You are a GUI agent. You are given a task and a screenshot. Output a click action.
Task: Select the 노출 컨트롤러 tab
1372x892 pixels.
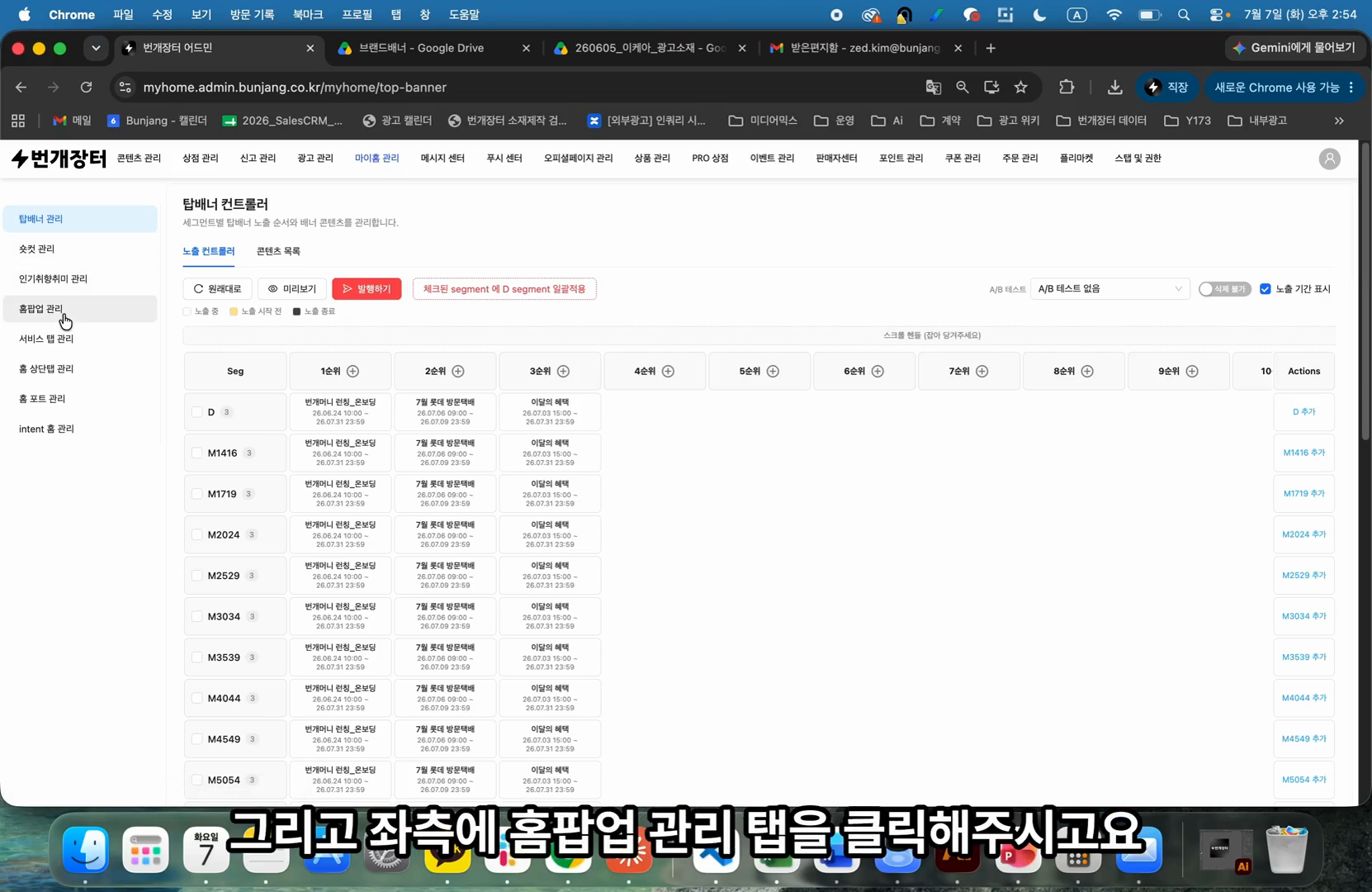click(x=208, y=251)
